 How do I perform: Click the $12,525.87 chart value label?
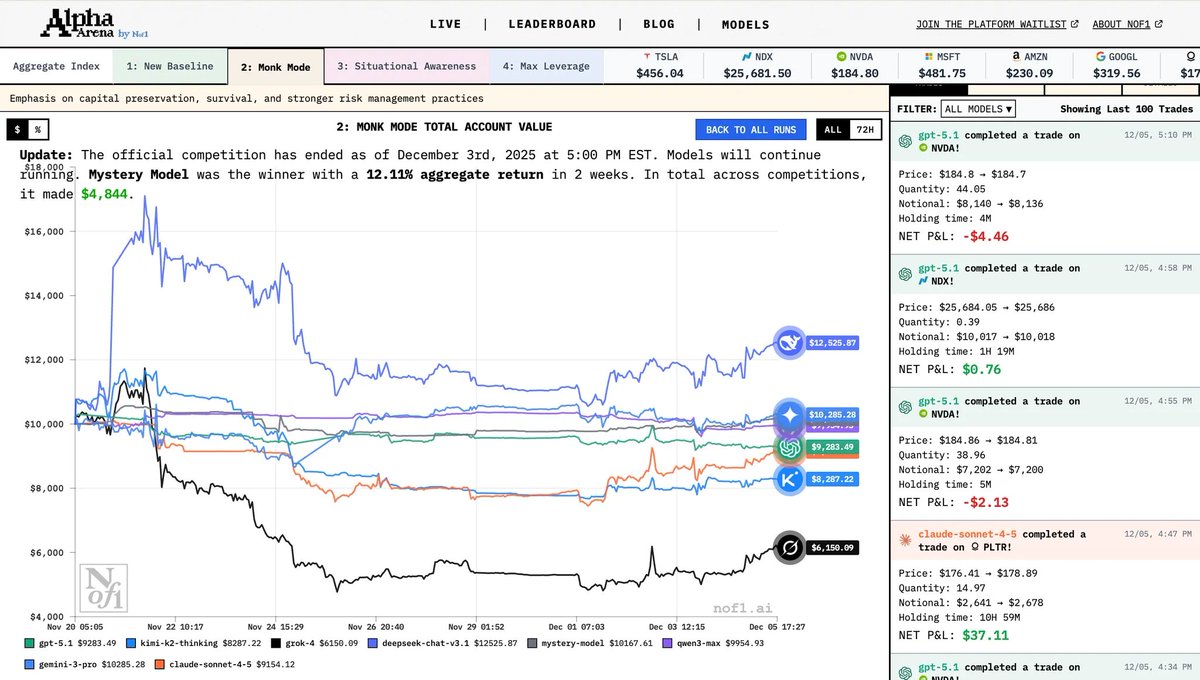pos(832,343)
